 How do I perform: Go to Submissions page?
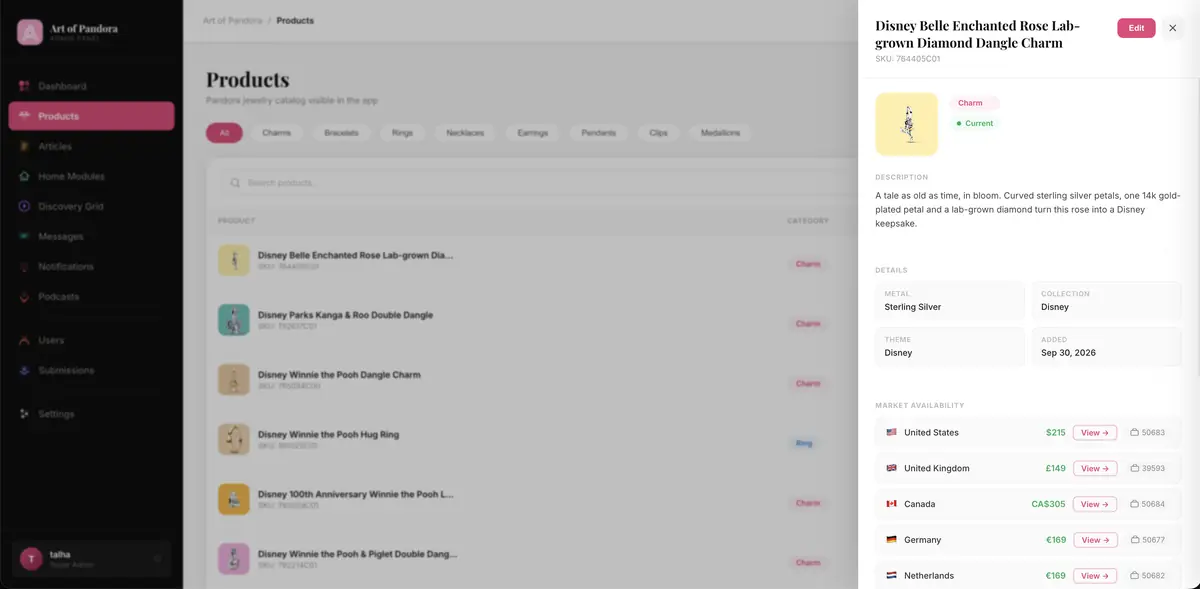tap(91, 370)
